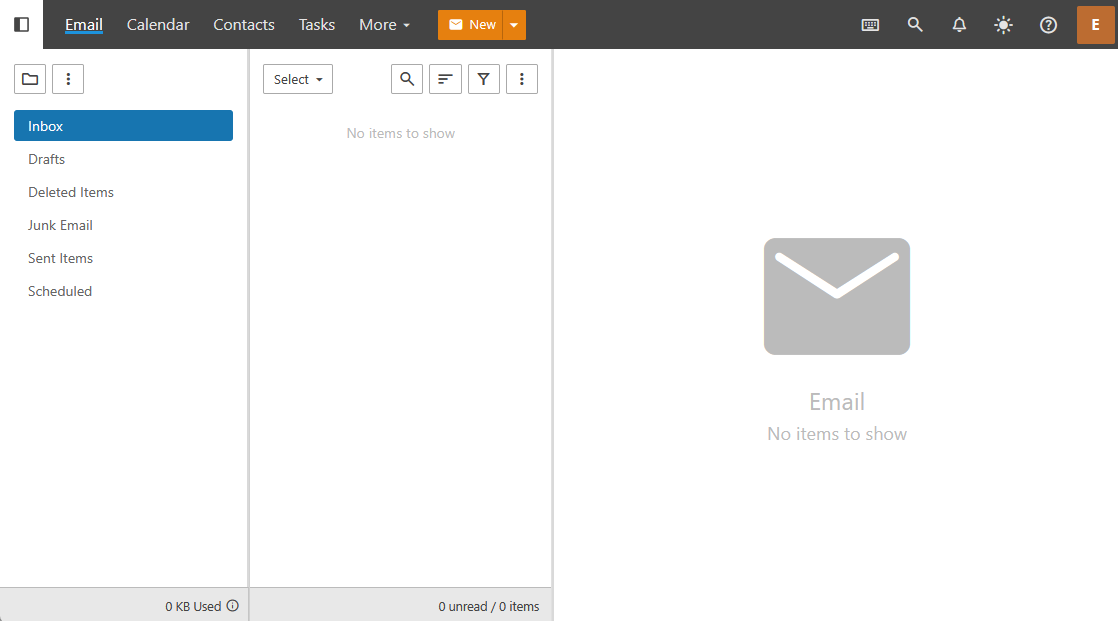Open the filter messages funnel

[484, 79]
